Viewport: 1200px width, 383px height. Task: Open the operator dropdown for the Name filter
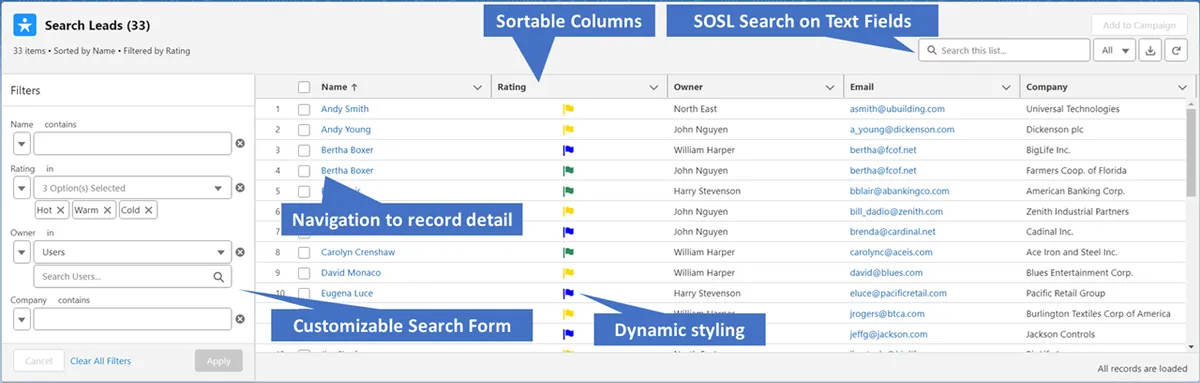click(21, 144)
